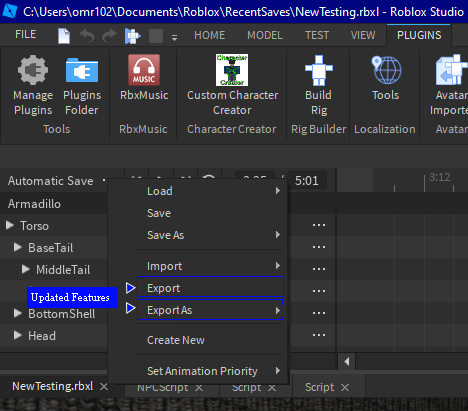This screenshot has width=468, height=411.
Task: Click the grey stop square icon
Action: coord(156,36)
